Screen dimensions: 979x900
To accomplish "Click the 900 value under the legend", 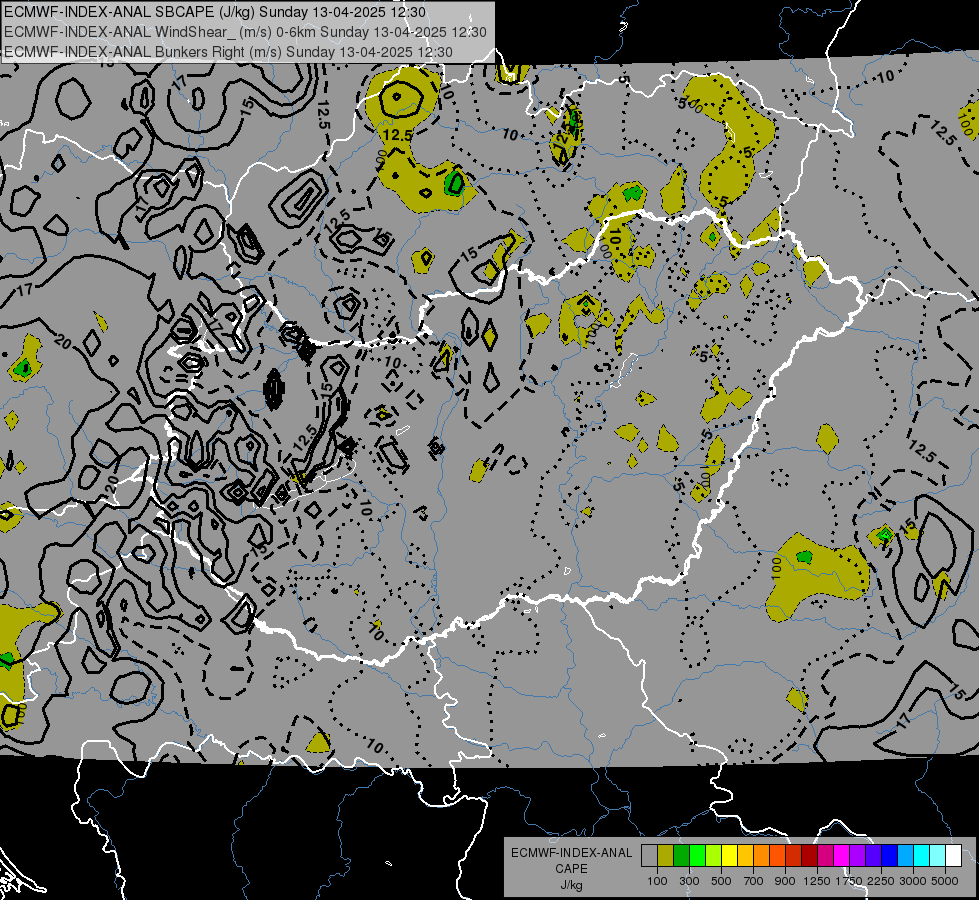I will coord(785,881).
